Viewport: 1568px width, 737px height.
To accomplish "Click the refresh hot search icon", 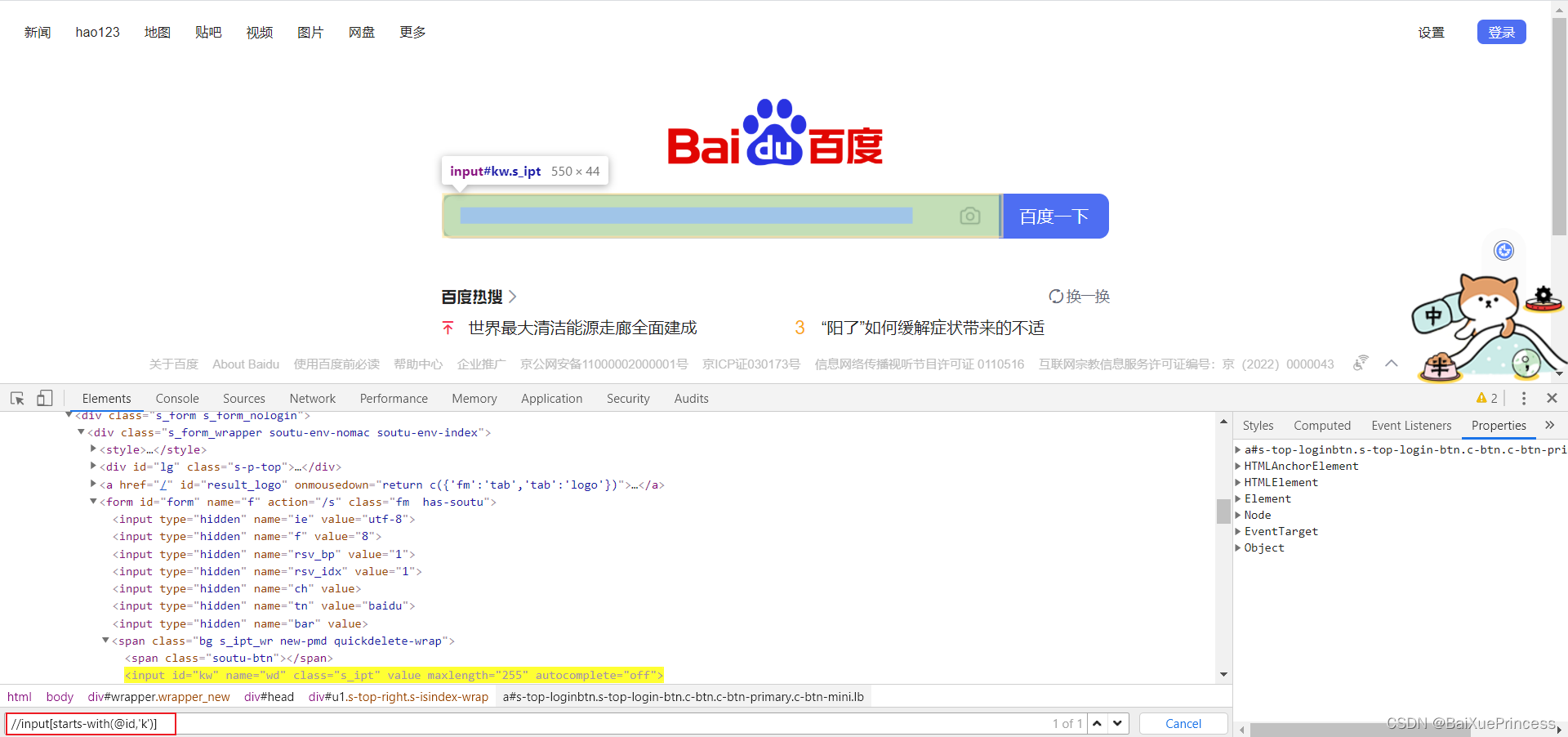I will (1056, 296).
